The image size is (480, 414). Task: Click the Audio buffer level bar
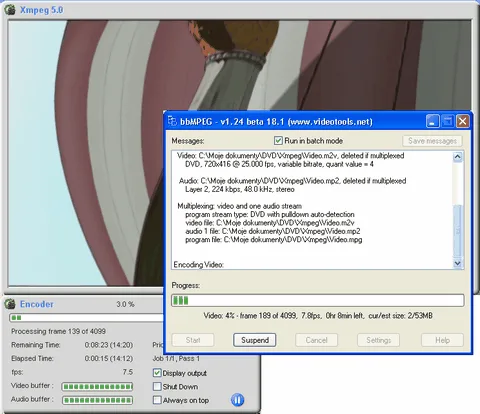pos(97,400)
